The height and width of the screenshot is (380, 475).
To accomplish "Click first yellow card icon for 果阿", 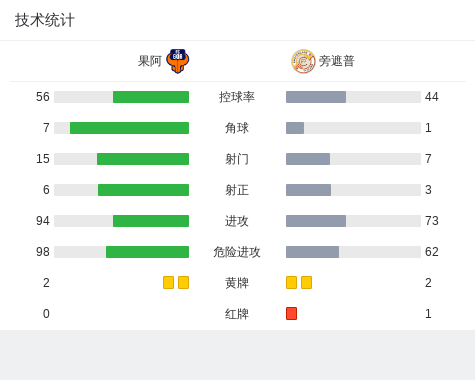I will pos(168,283).
